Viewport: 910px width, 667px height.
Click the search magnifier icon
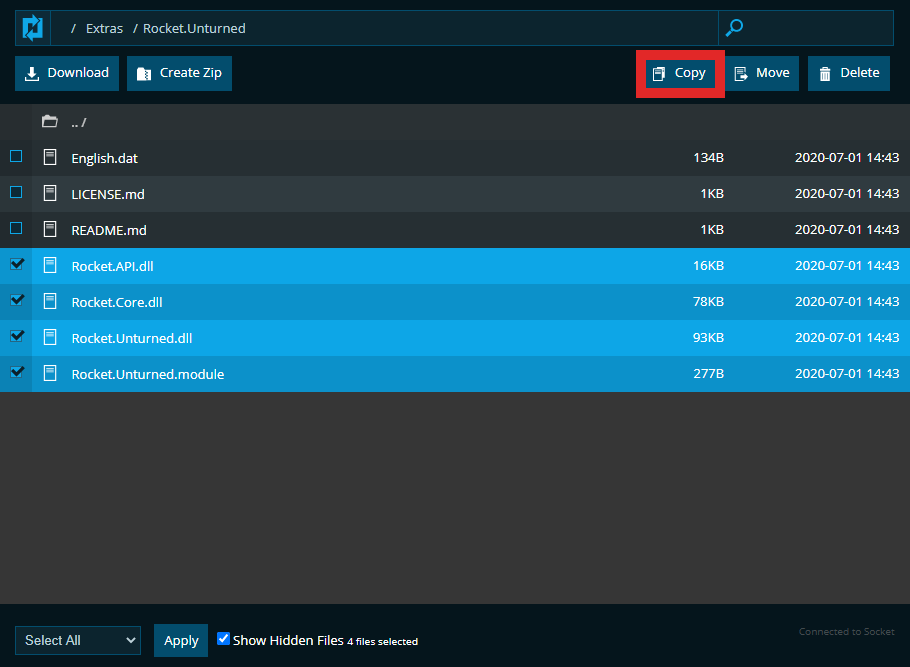click(x=734, y=28)
